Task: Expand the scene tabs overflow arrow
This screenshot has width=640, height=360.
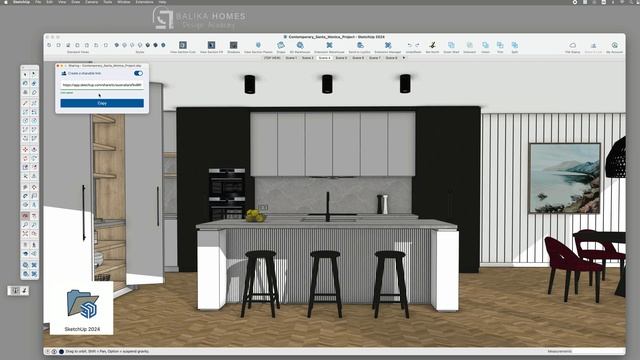Action: coord(404,58)
